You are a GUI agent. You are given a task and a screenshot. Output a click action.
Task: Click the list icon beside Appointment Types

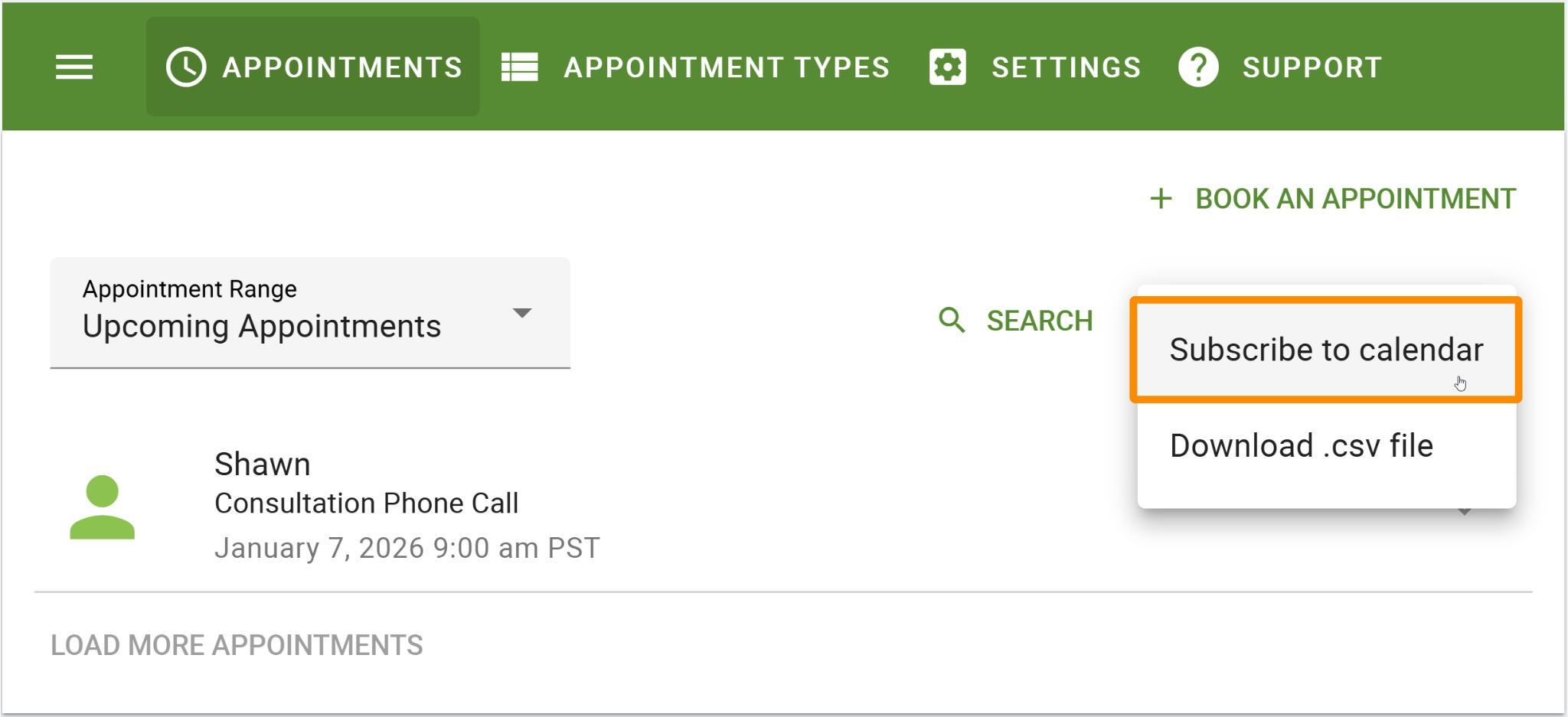pos(518,67)
